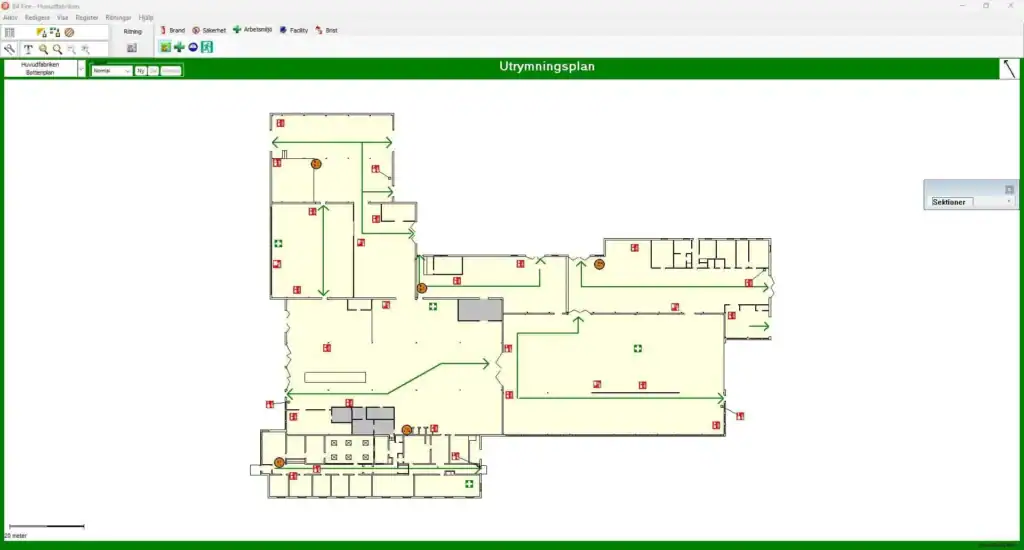
Task: Open the Brand module
Action: pos(172,31)
